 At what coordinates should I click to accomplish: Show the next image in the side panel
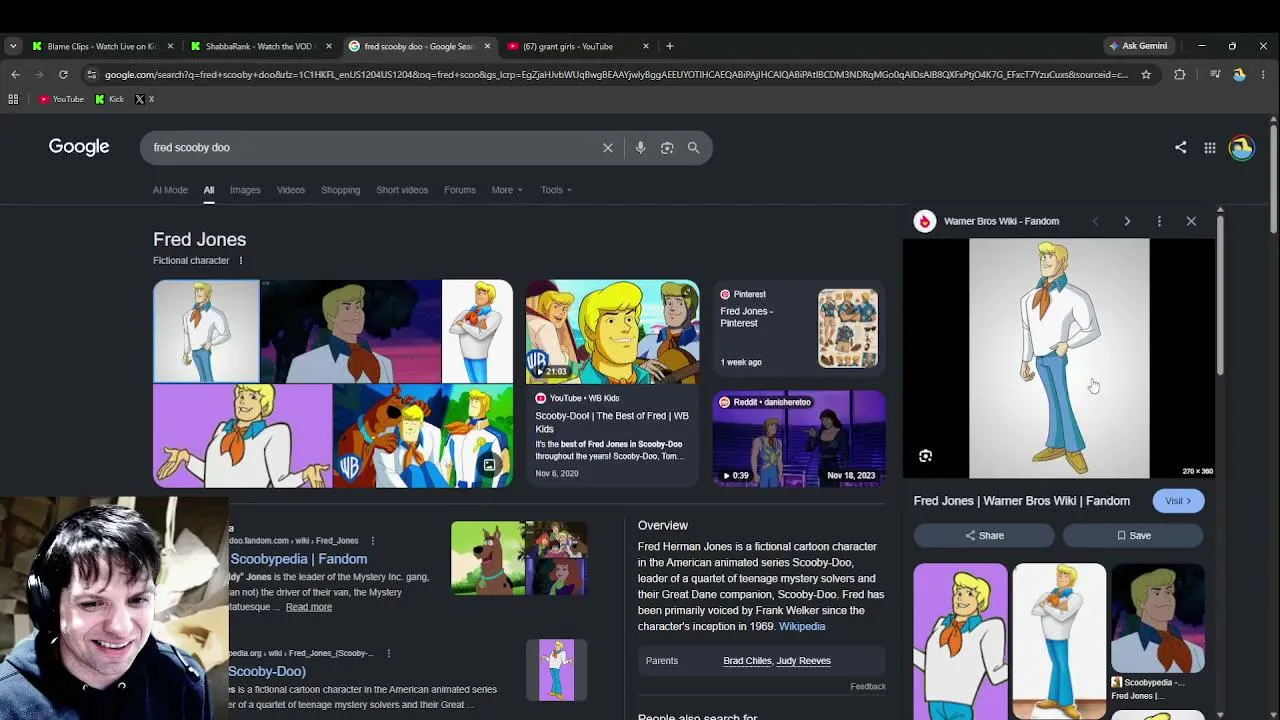(1127, 221)
